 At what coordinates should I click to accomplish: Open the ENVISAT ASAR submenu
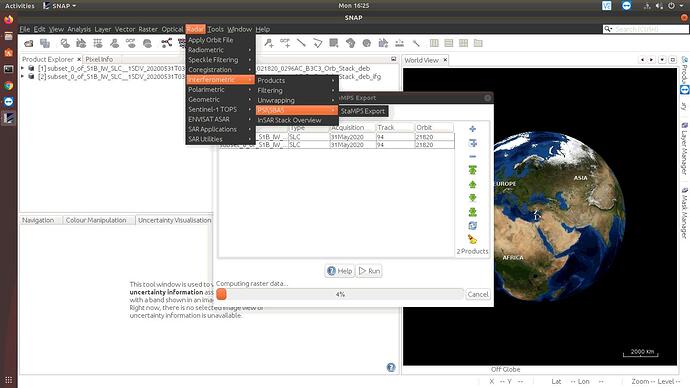point(220,119)
